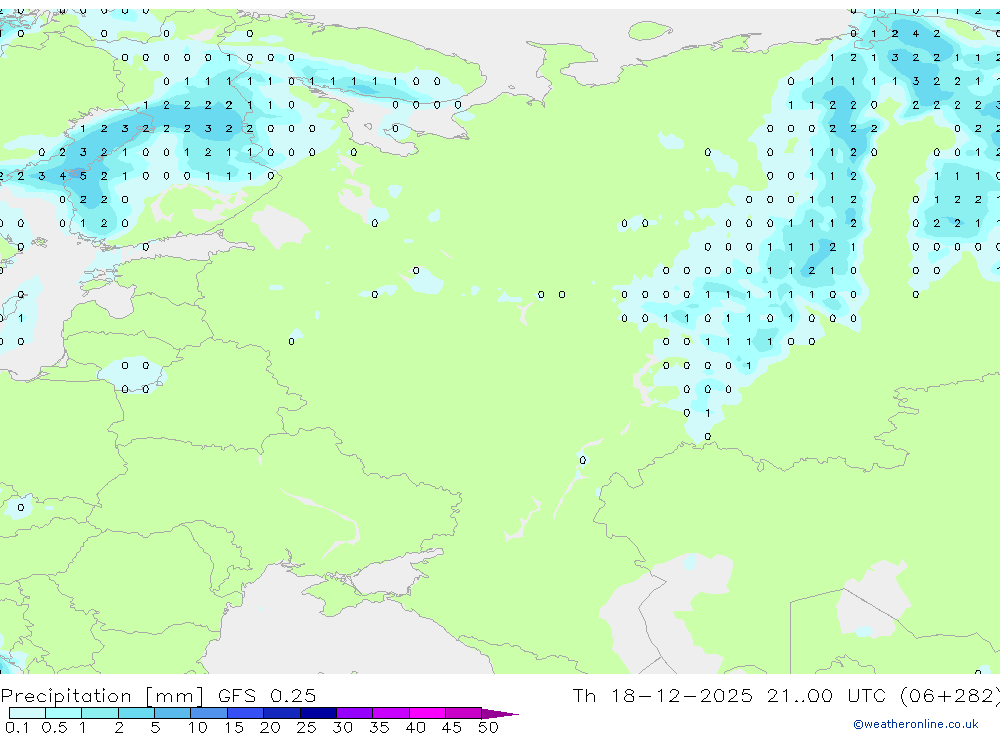The width and height of the screenshot is (1000, 733).
Task: Click the single '5' precipitation value on map
Action: (x=83, y=176)
